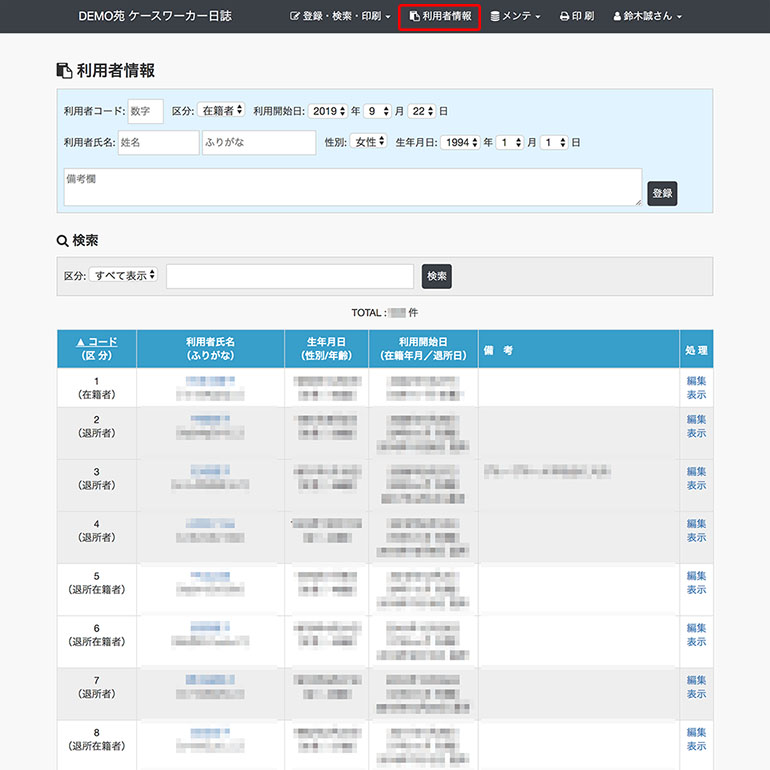Focus the search keyword text field
The width and height of the screenshot is (770, 770).
[x=290, y=276]
